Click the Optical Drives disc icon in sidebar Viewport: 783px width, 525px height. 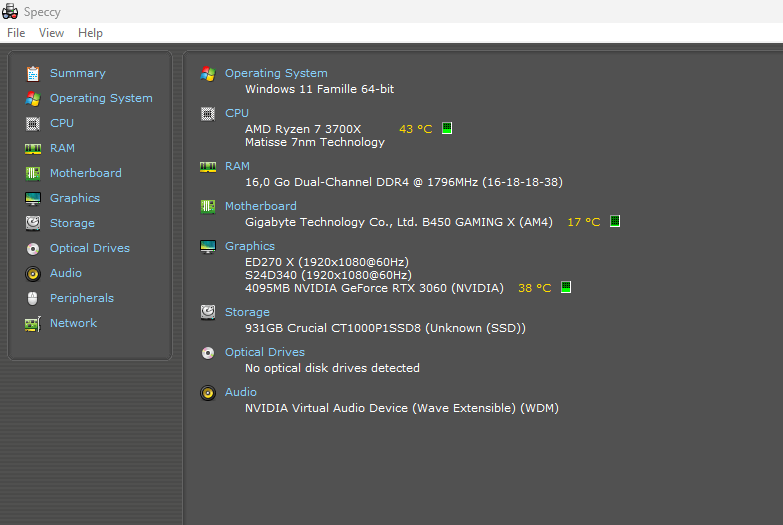pos(33,248)
